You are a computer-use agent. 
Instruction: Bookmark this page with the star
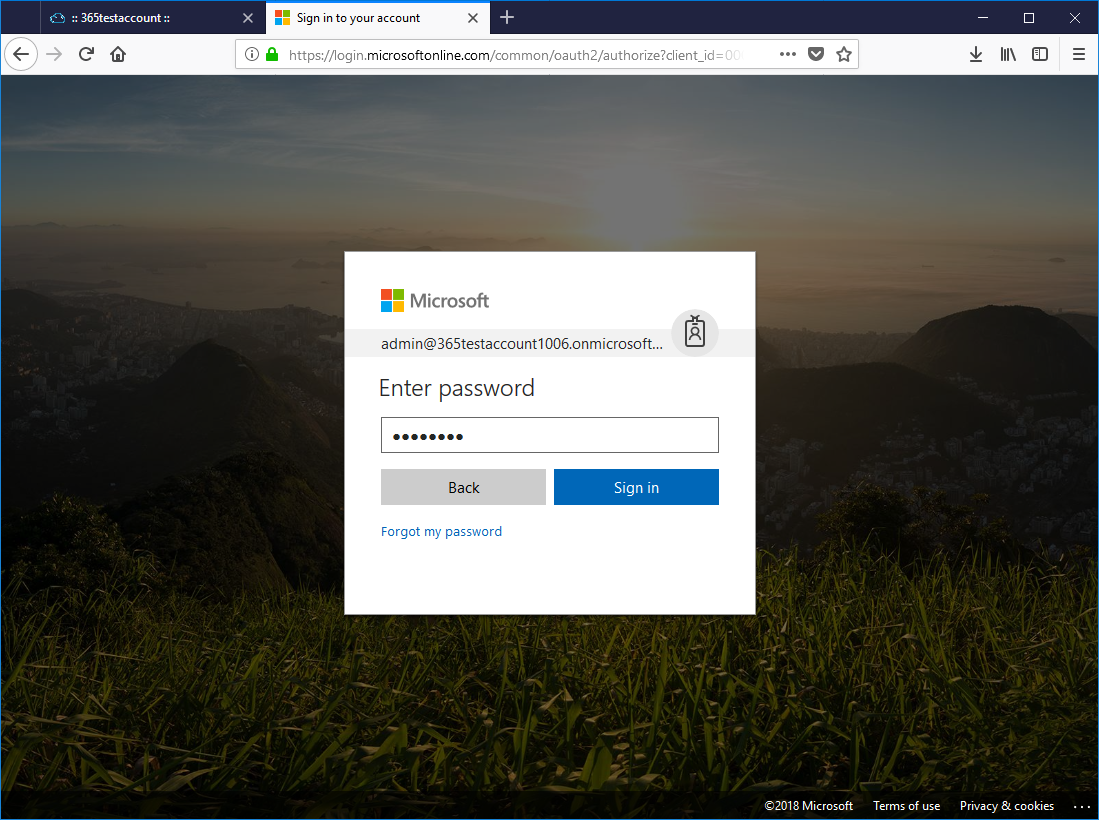pyautogui.click(x=844, y=55)
